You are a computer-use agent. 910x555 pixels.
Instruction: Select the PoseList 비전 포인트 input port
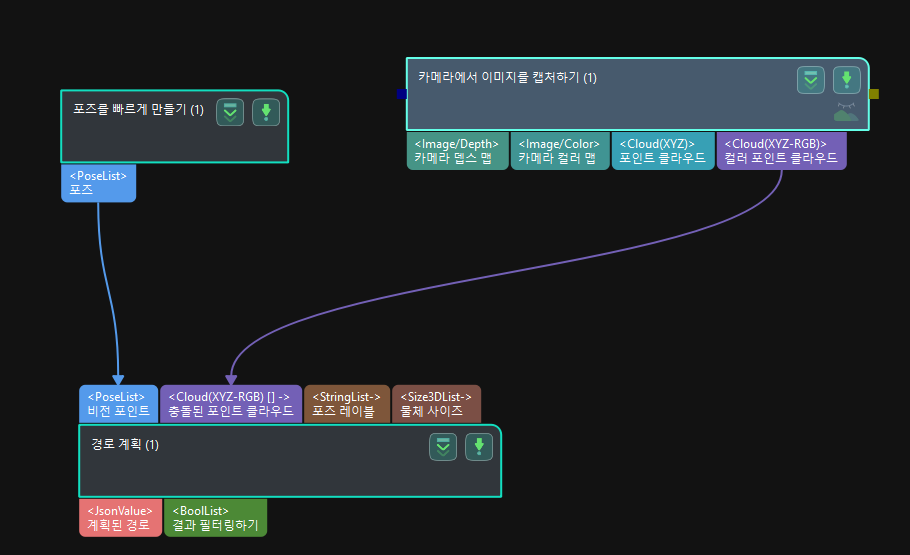pos(118,404)
